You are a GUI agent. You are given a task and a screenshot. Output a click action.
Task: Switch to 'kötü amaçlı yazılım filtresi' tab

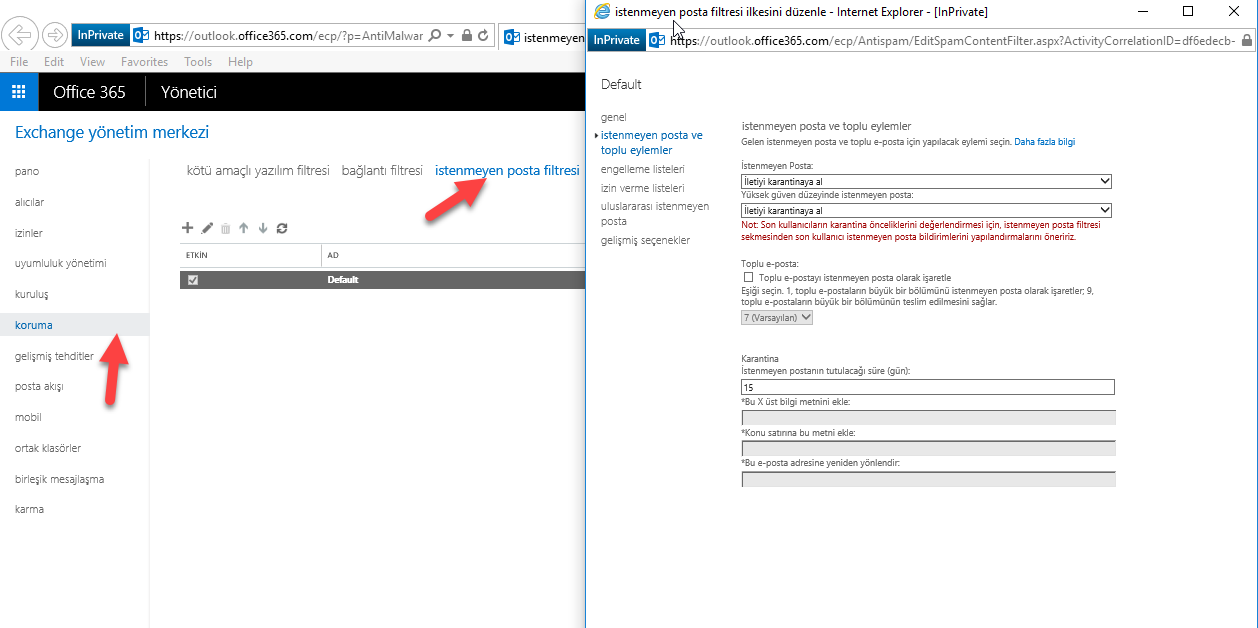click(x=258, y=171)
